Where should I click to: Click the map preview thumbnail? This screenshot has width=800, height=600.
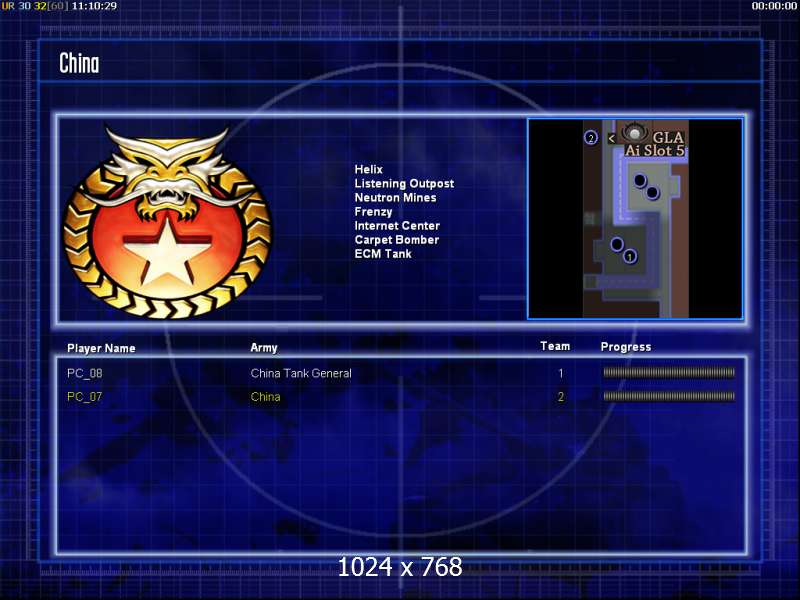635,219
